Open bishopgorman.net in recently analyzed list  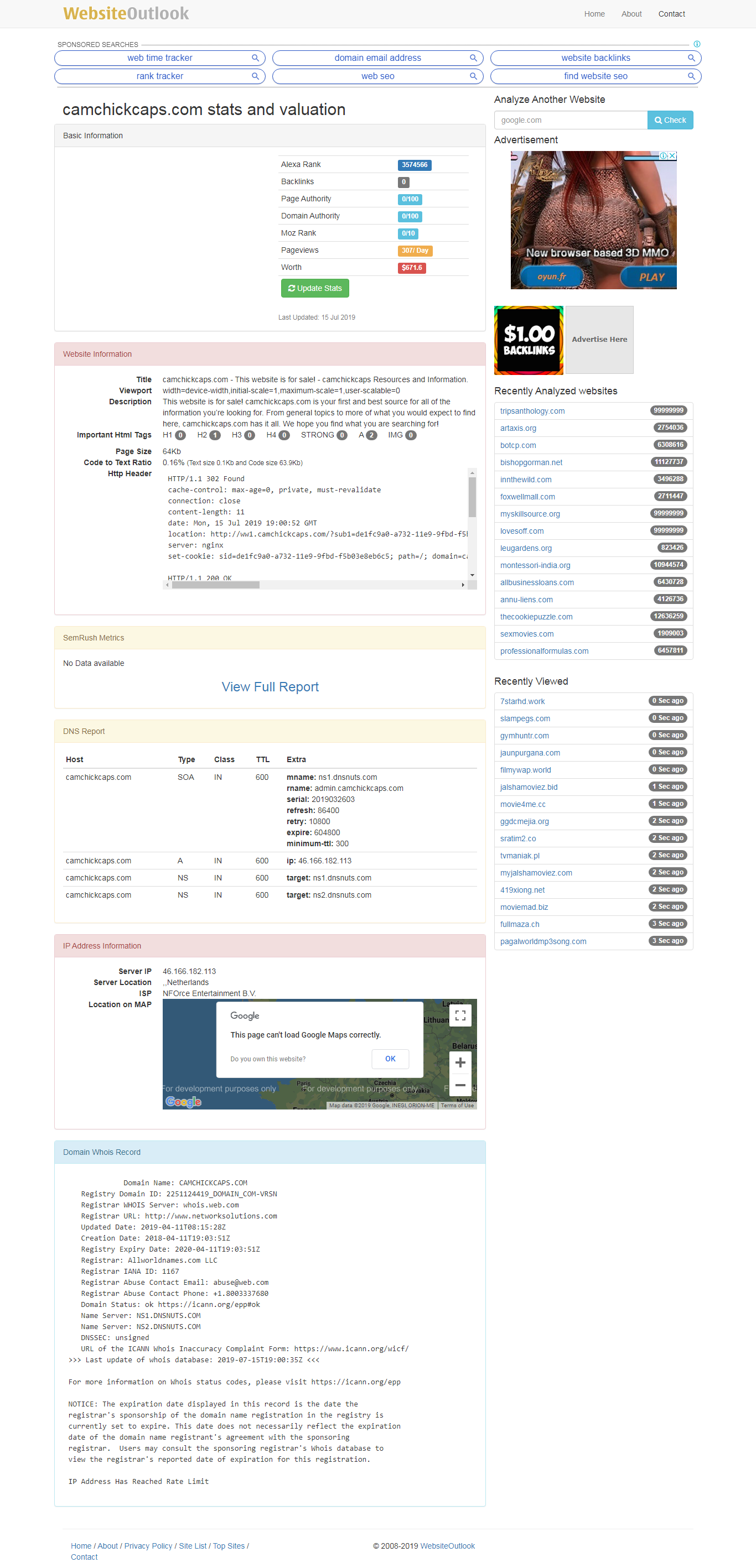click(531, 462)
